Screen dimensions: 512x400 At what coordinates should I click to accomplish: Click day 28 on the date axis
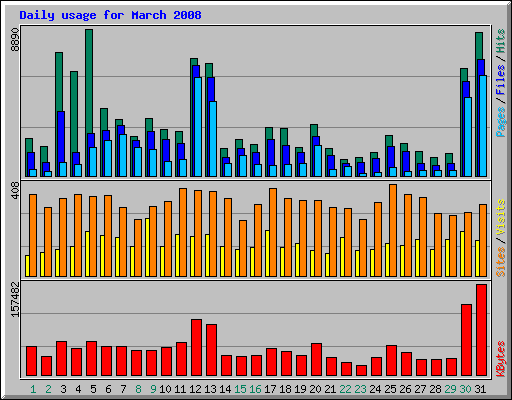point(435,389)
